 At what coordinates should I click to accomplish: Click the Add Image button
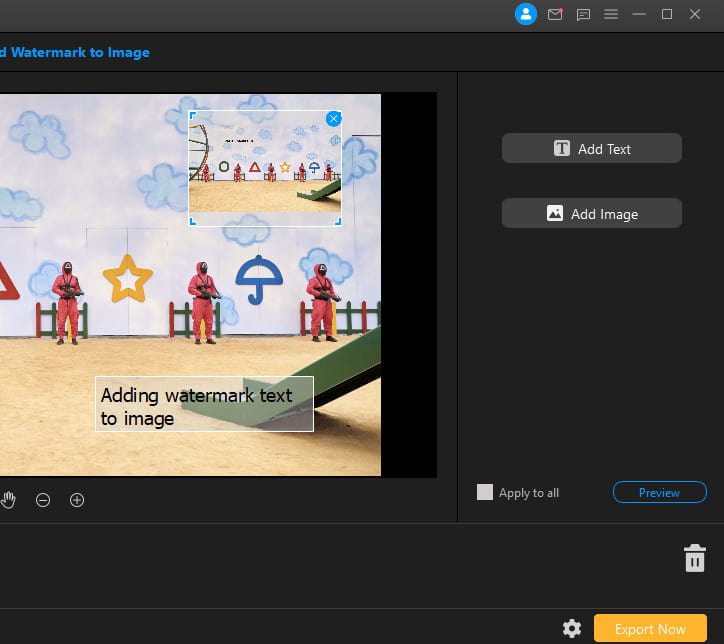point(591,213)
